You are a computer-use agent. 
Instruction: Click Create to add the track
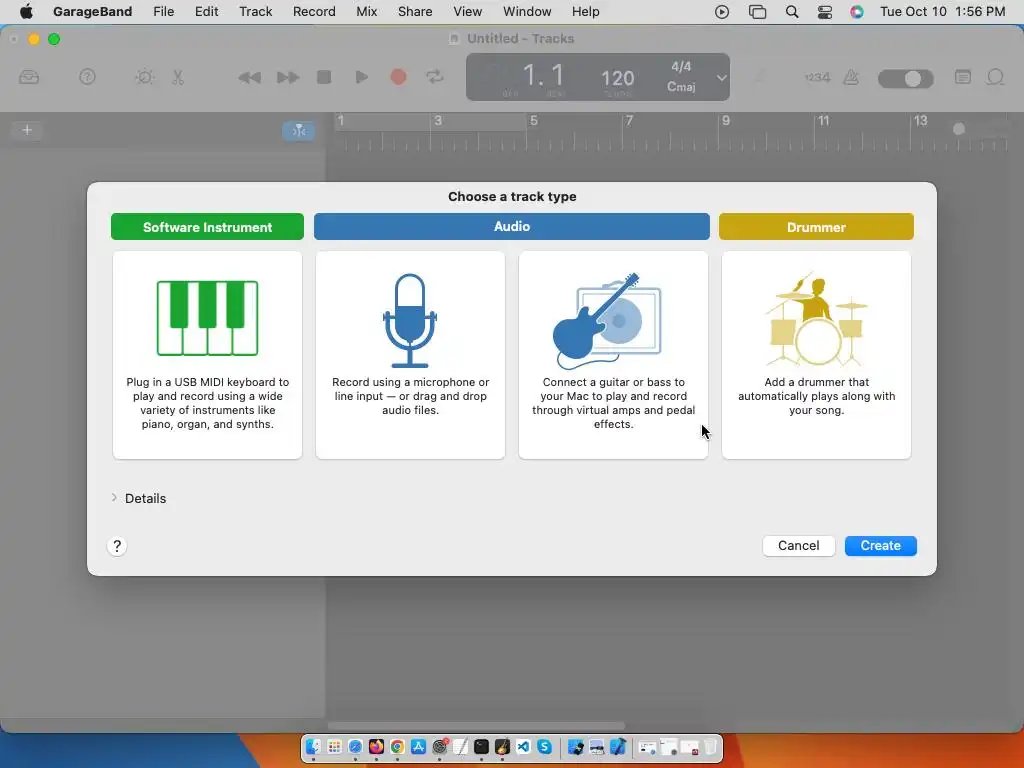tap(880, 545)
